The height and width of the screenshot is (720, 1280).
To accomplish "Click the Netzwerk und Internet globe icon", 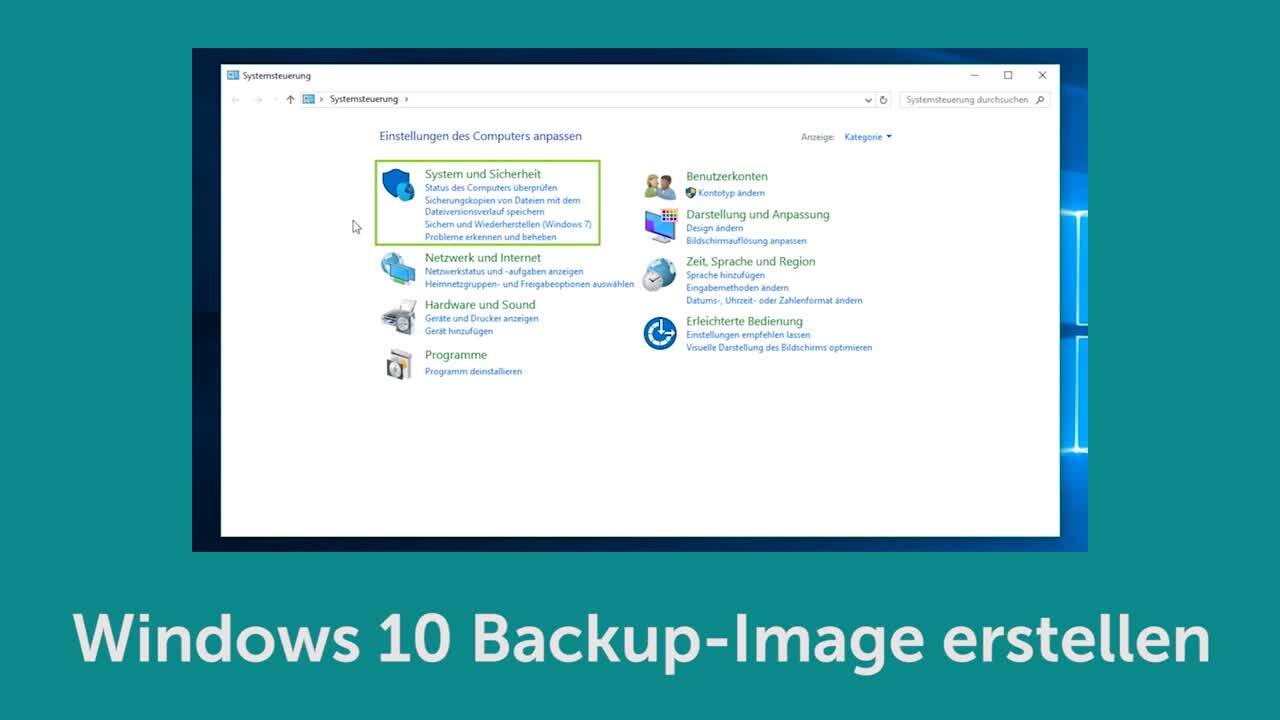I will (398, 269).
